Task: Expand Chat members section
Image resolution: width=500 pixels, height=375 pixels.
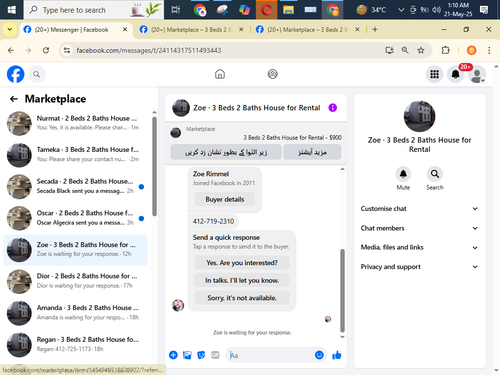Action: tap(419, 228)
